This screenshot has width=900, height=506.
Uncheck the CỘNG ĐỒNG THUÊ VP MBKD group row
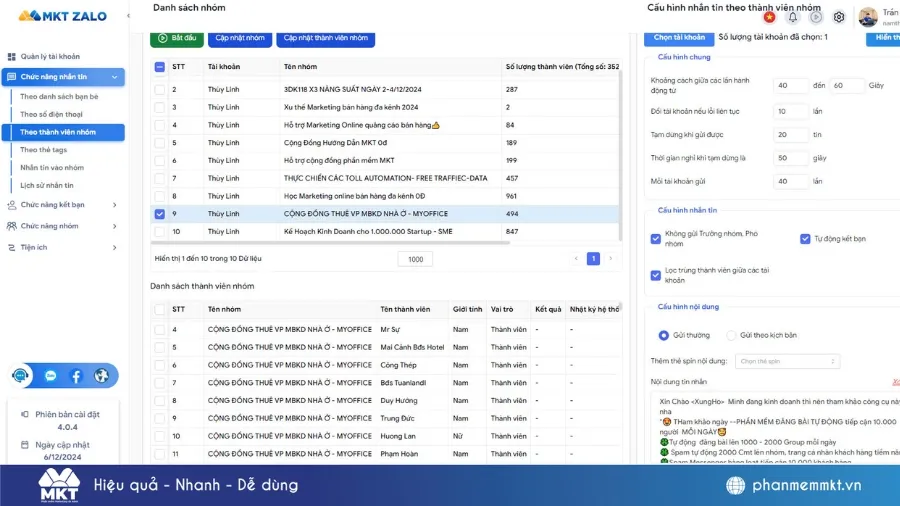160,214
